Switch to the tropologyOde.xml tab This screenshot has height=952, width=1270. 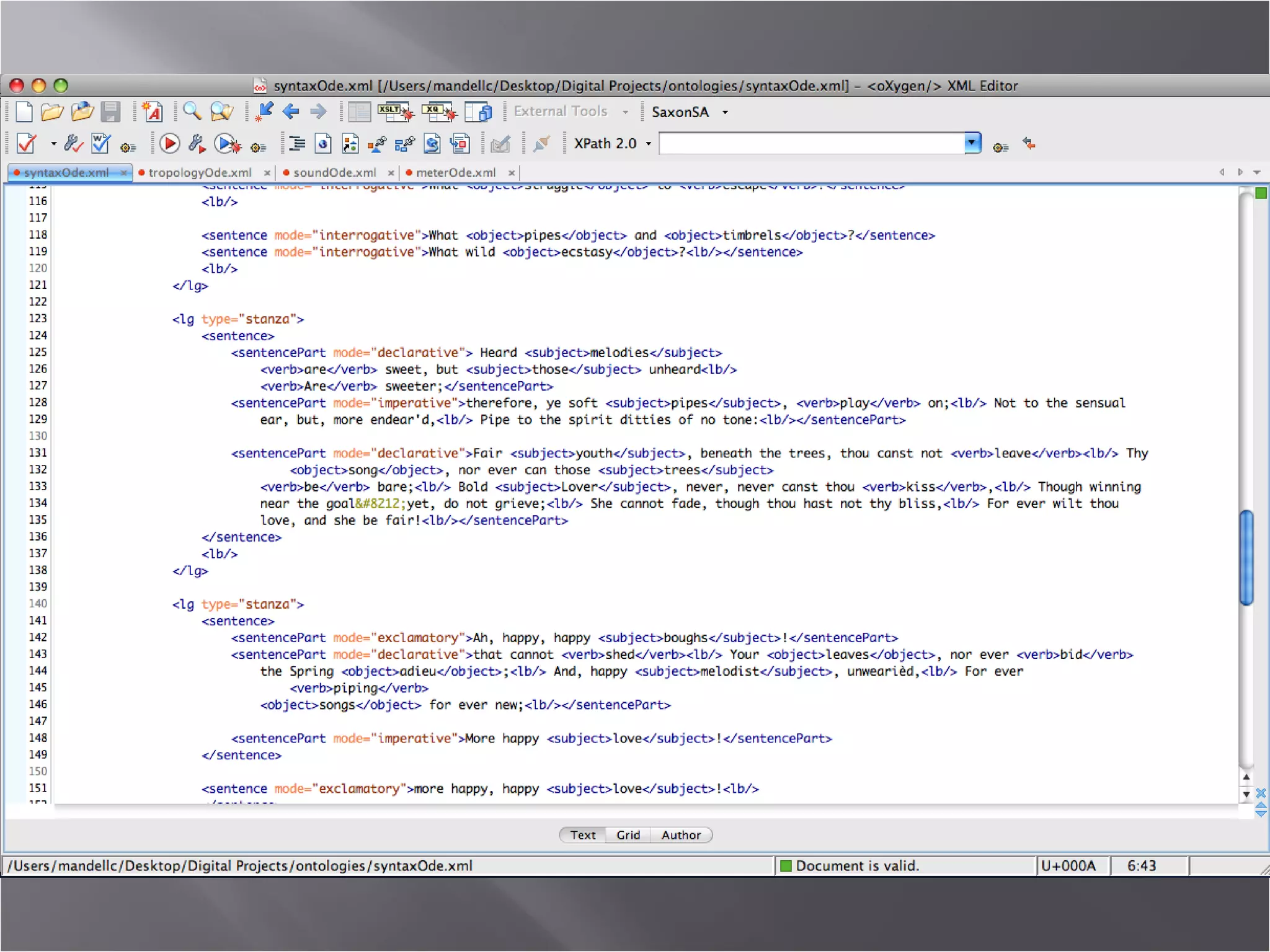tap(199, 172)
